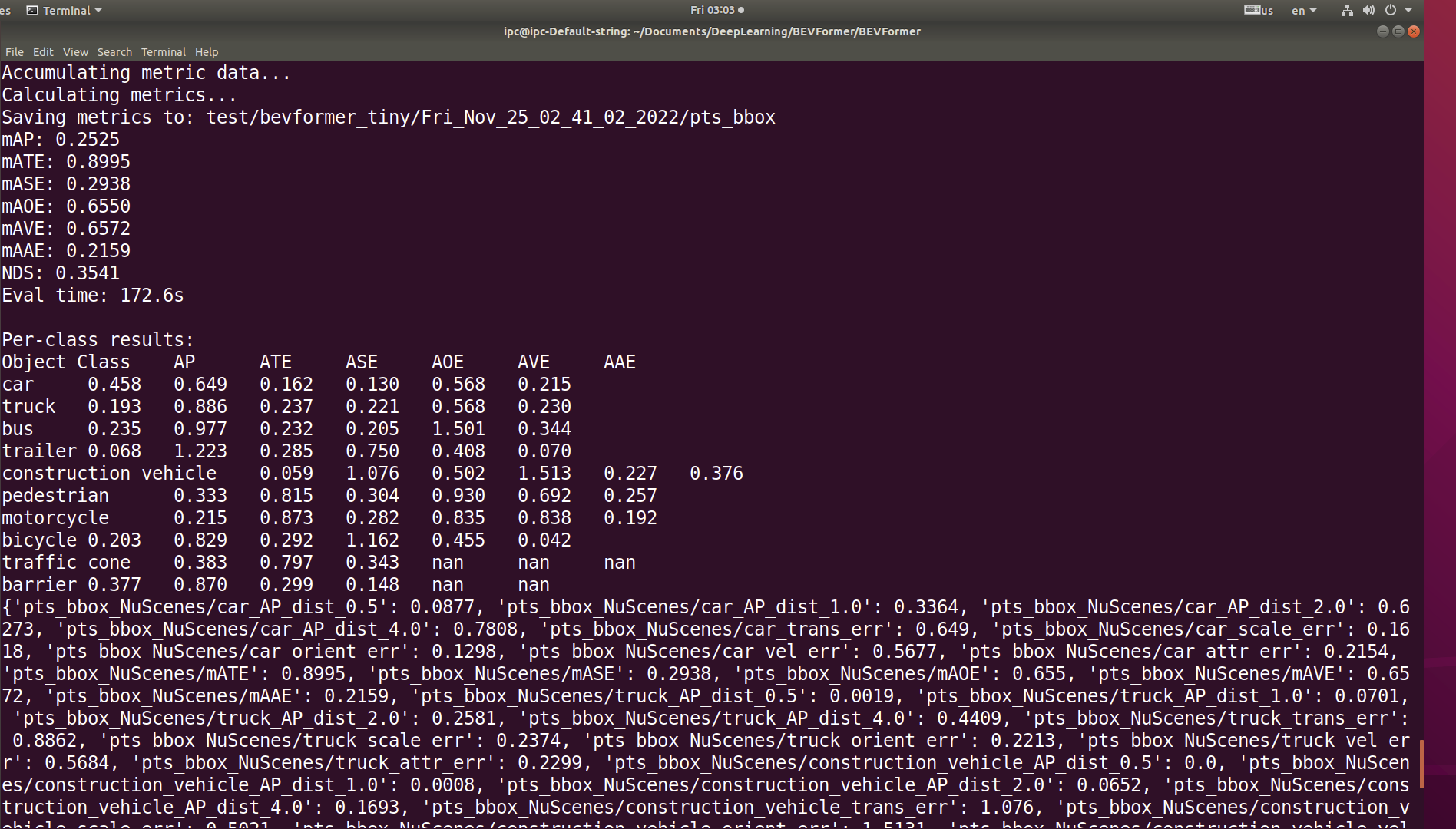Viewport: 1456px width, 829px height.
Task: Click the keyboard layout icon in the system tray
Action: [x=1253, y=10]
